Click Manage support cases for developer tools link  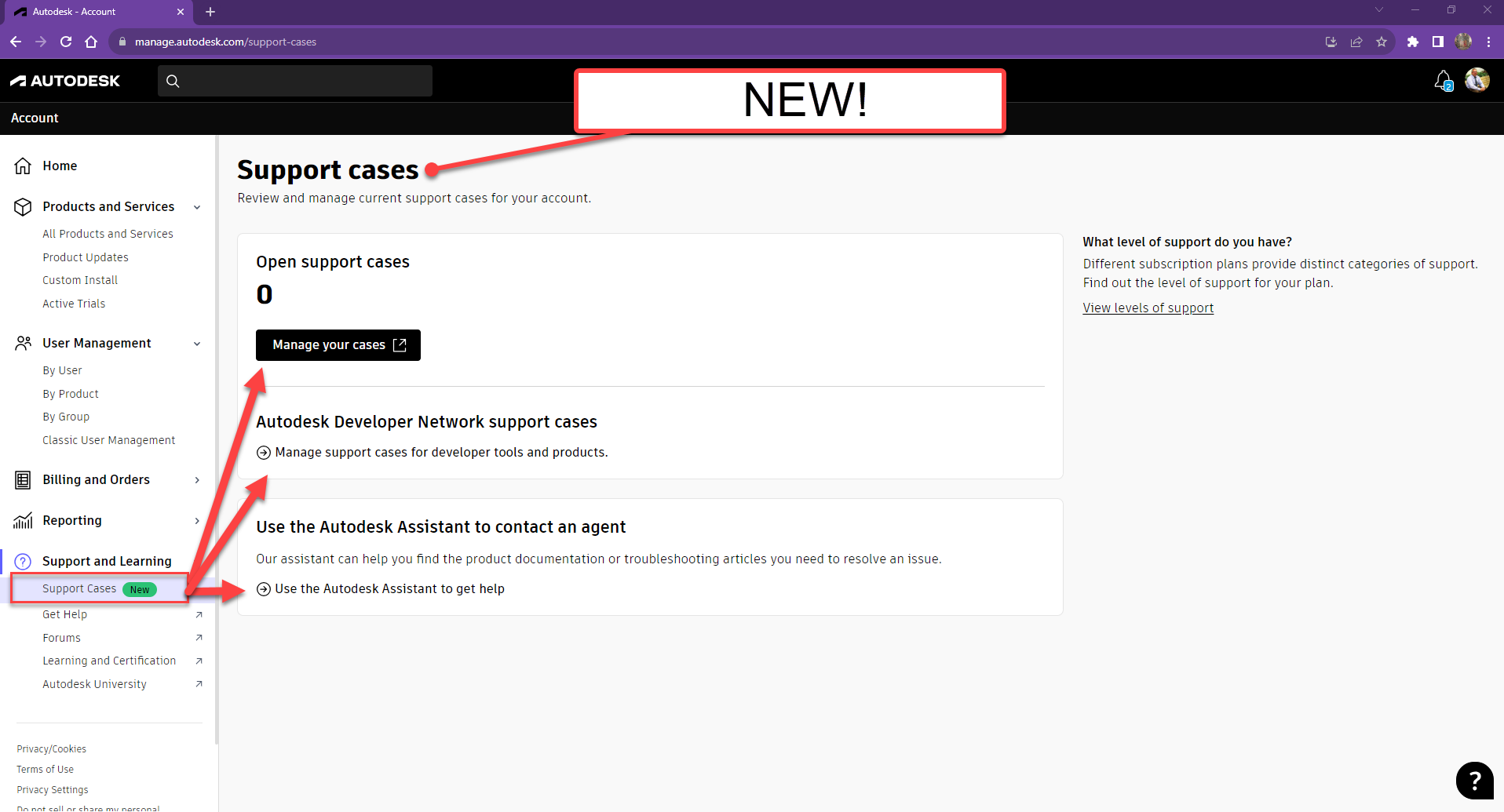(x=441, y=453)
